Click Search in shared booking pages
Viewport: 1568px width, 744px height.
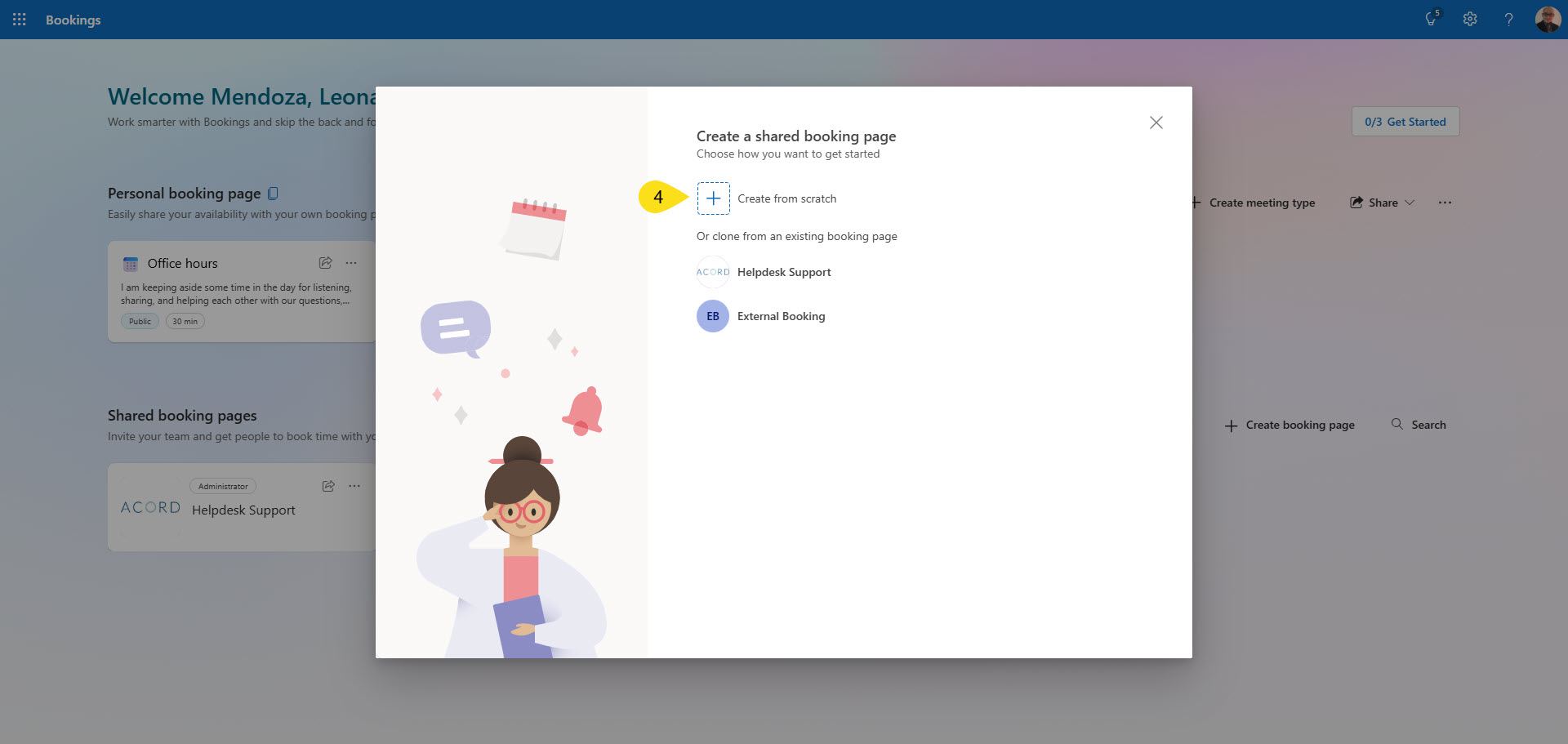click(1419, 425)
